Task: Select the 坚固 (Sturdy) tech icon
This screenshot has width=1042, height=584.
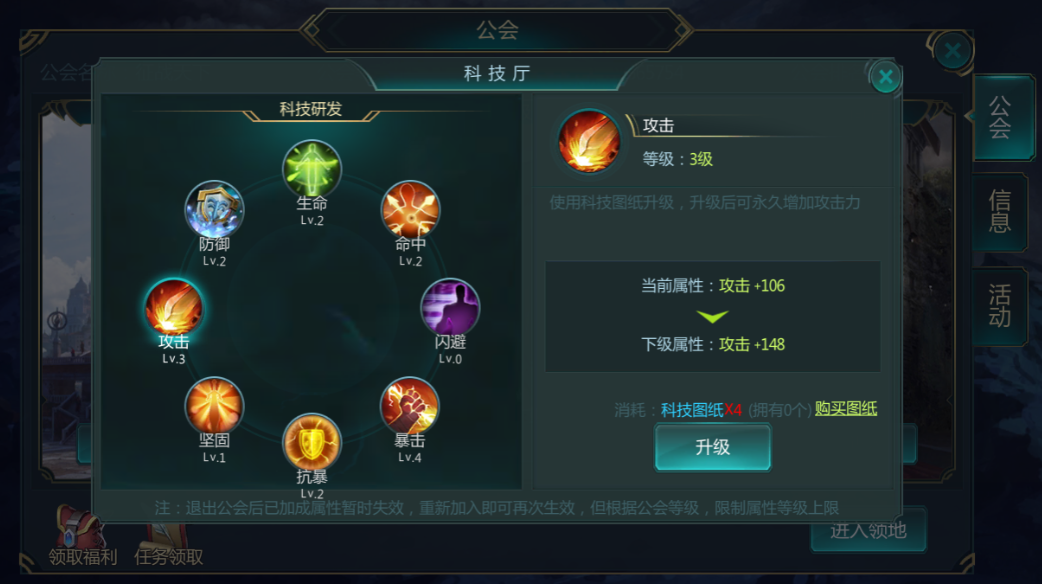Action: 214,405
